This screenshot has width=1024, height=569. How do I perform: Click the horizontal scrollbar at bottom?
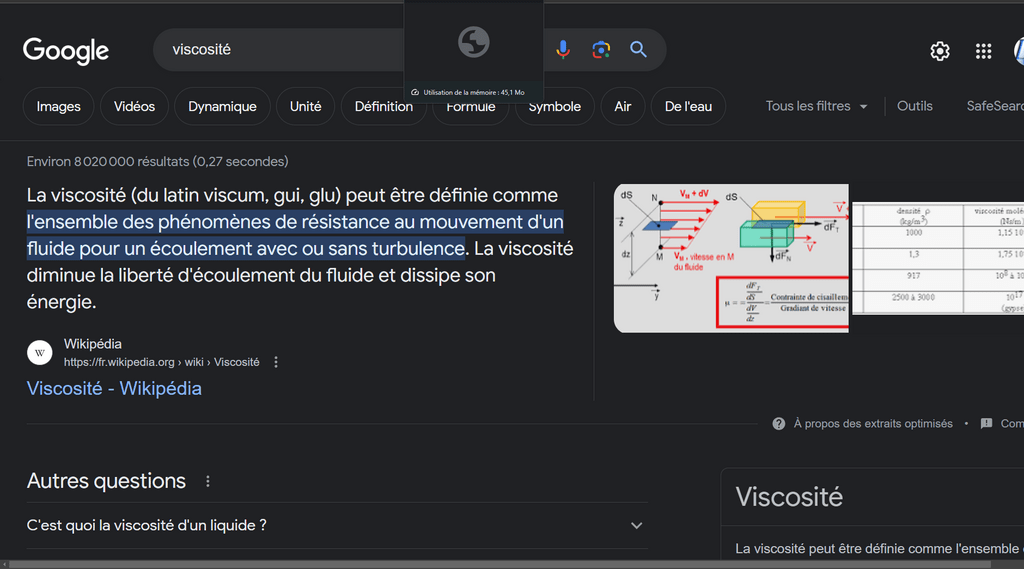pyautogui.click(x=500, y=564)
